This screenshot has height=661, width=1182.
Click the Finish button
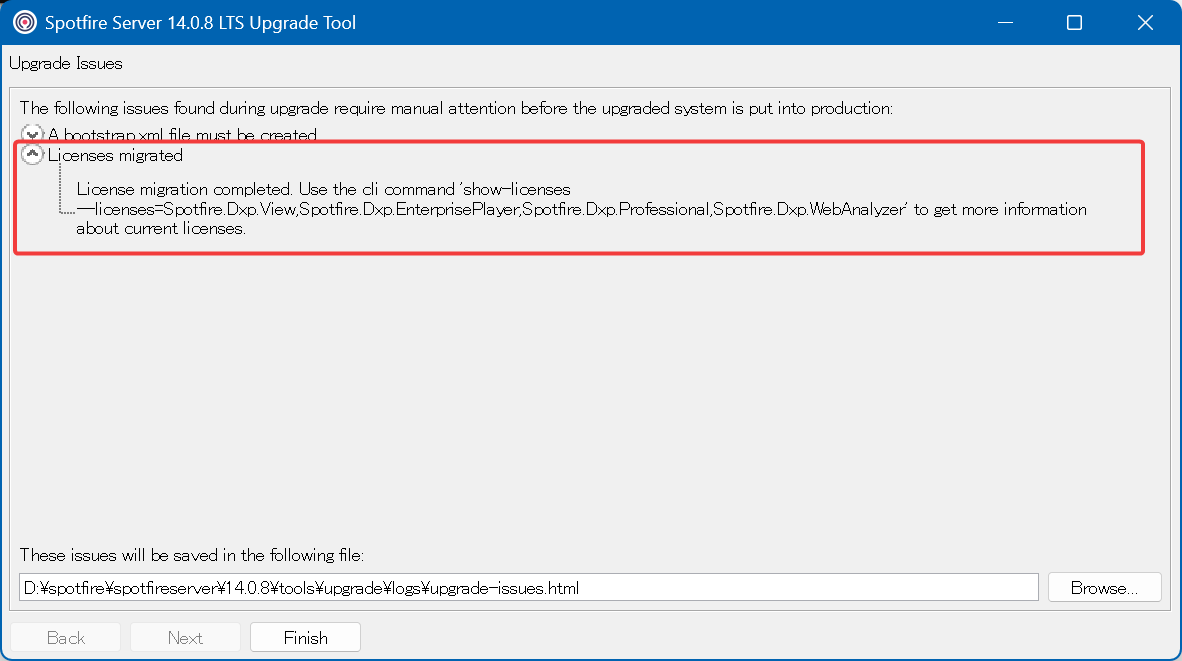click(x=305, y=638)
